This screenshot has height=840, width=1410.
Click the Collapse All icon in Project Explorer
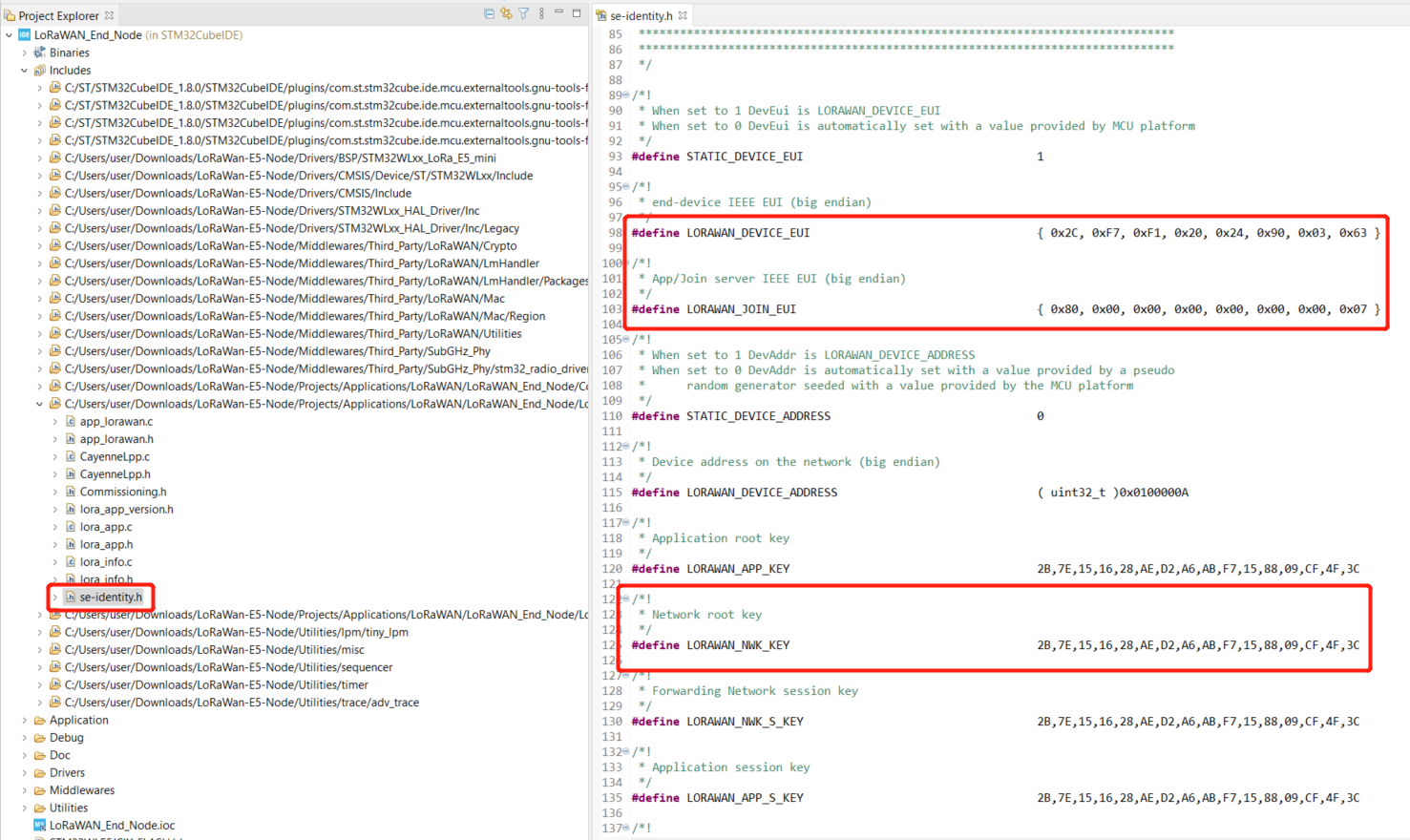489,13
